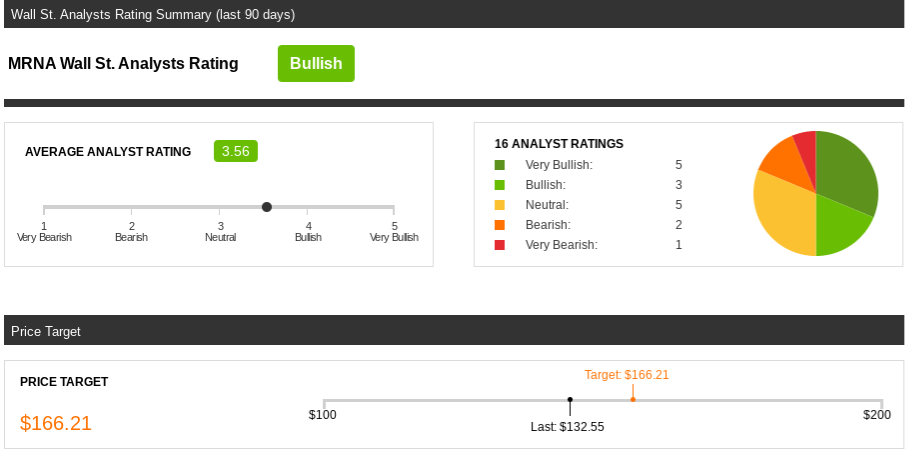Click the 'Very Bearish:' legend label

pyautogui.click(x=562, y=245)
